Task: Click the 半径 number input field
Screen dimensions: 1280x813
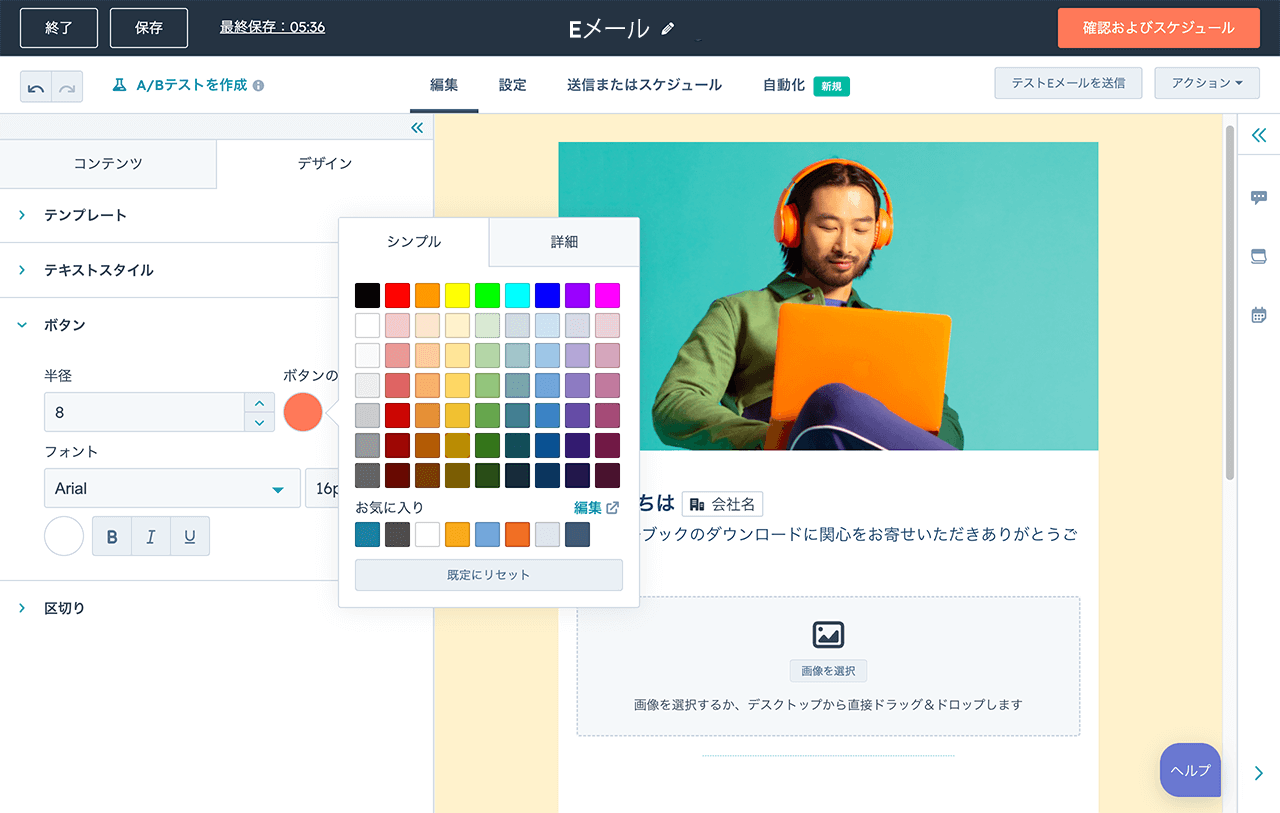Action: [145, 412]
